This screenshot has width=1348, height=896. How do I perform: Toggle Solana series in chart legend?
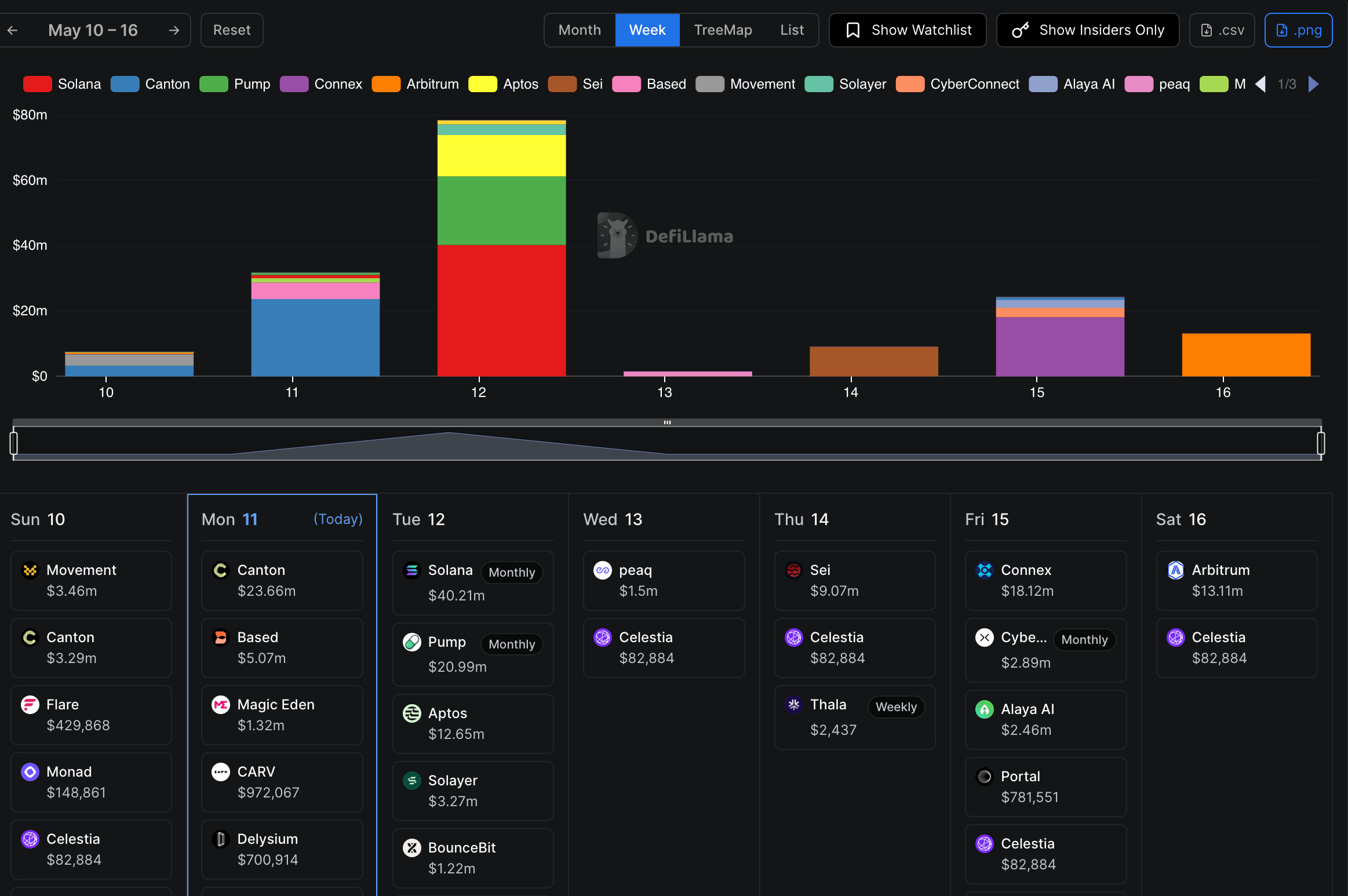pos(62,84)
